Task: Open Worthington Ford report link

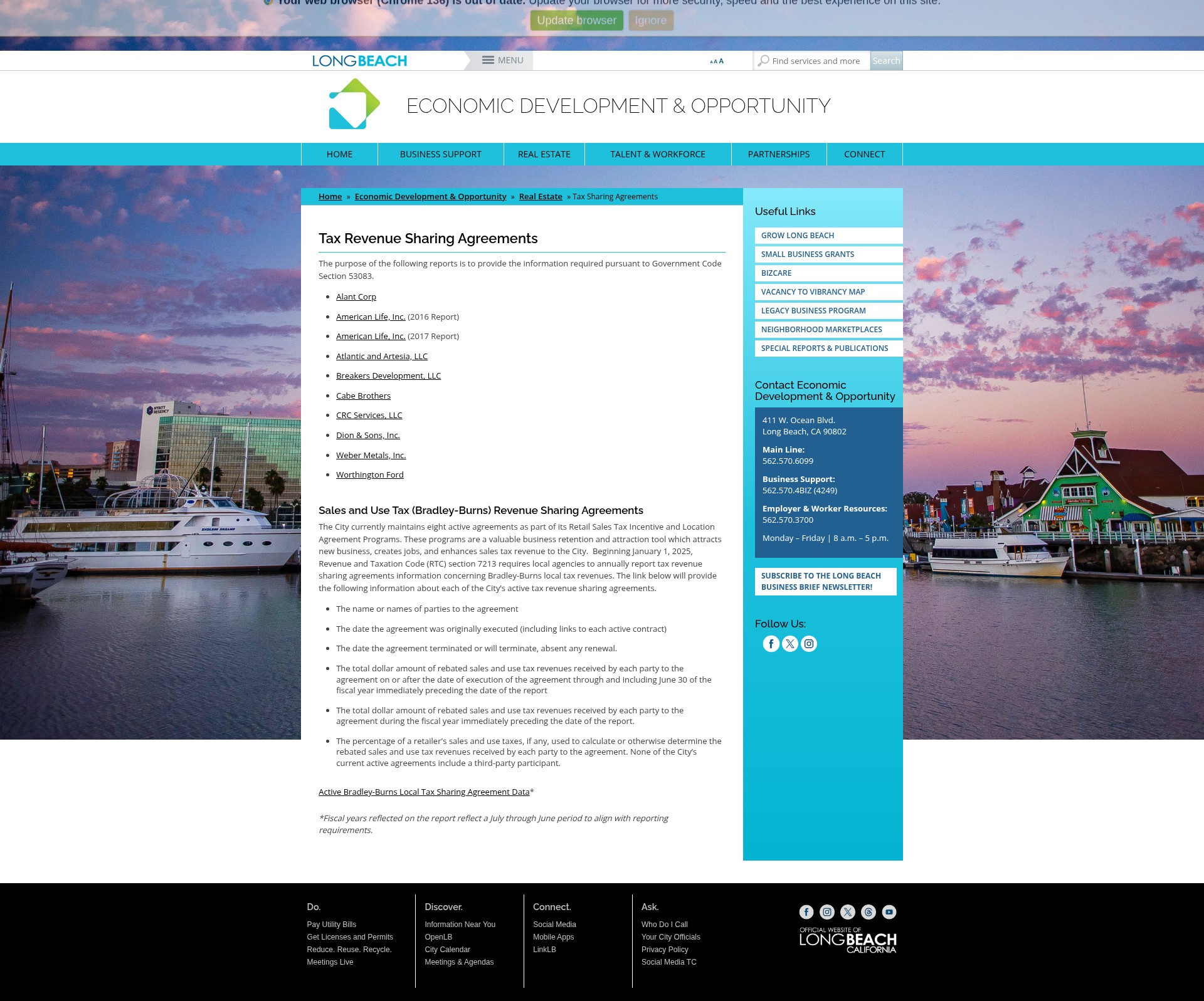Action: tap(370, 475)
